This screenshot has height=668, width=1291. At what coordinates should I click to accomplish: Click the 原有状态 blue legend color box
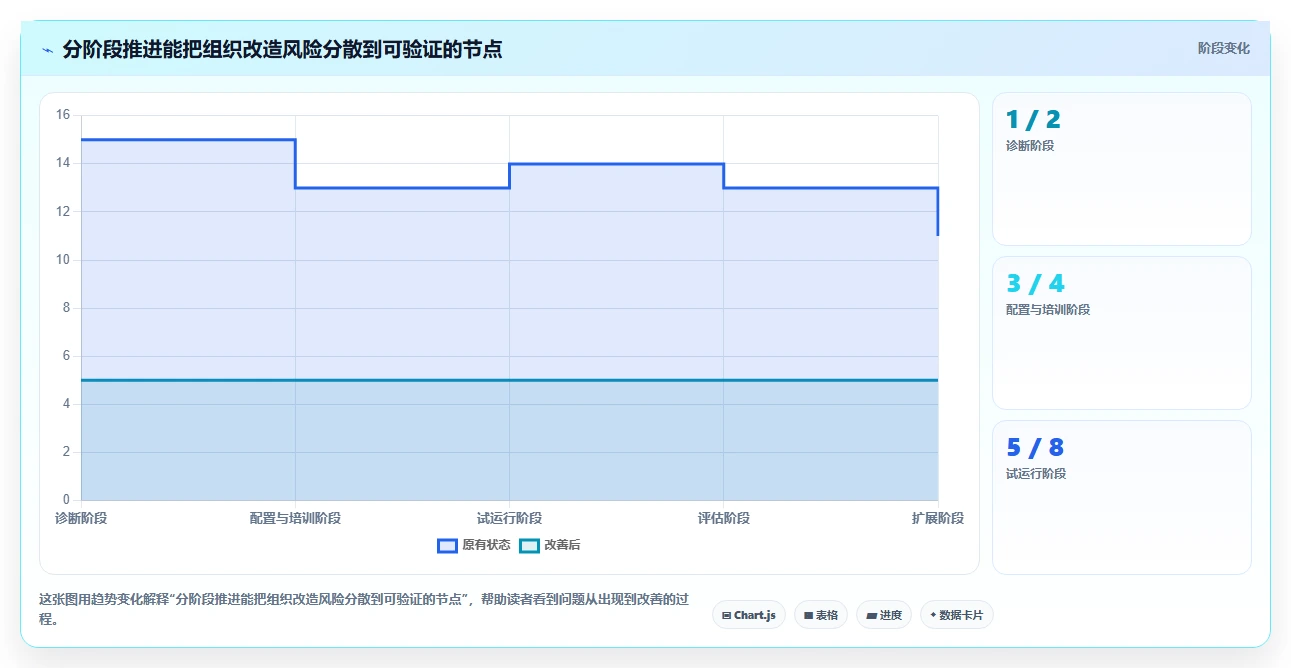click(x=447, y=545)
